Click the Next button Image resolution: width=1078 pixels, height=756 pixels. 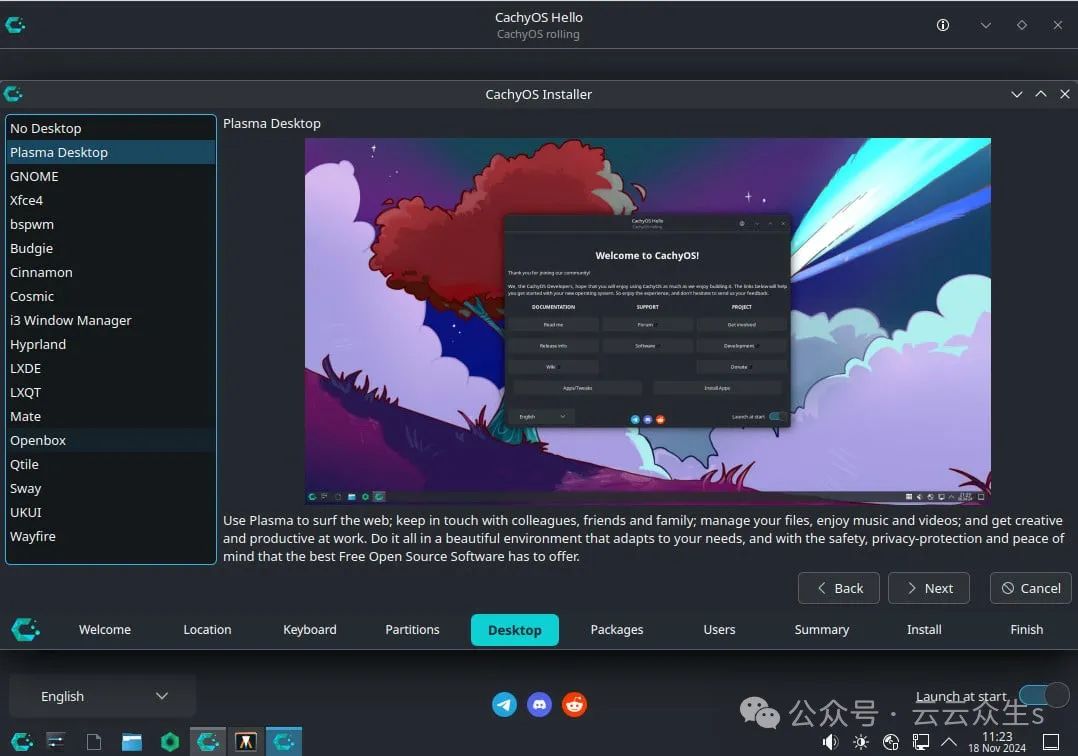tap(929, 588)
